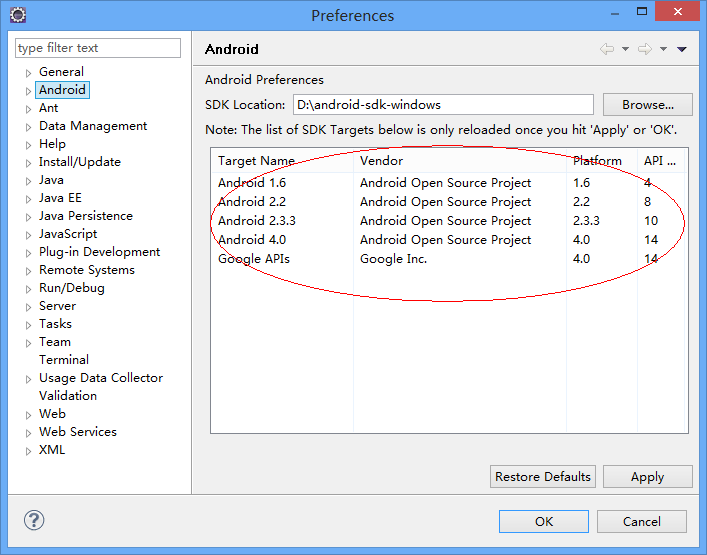Screen dimensions: 707x555
Task: Select the Android 4.0 target row
Action: click(448, 239)
